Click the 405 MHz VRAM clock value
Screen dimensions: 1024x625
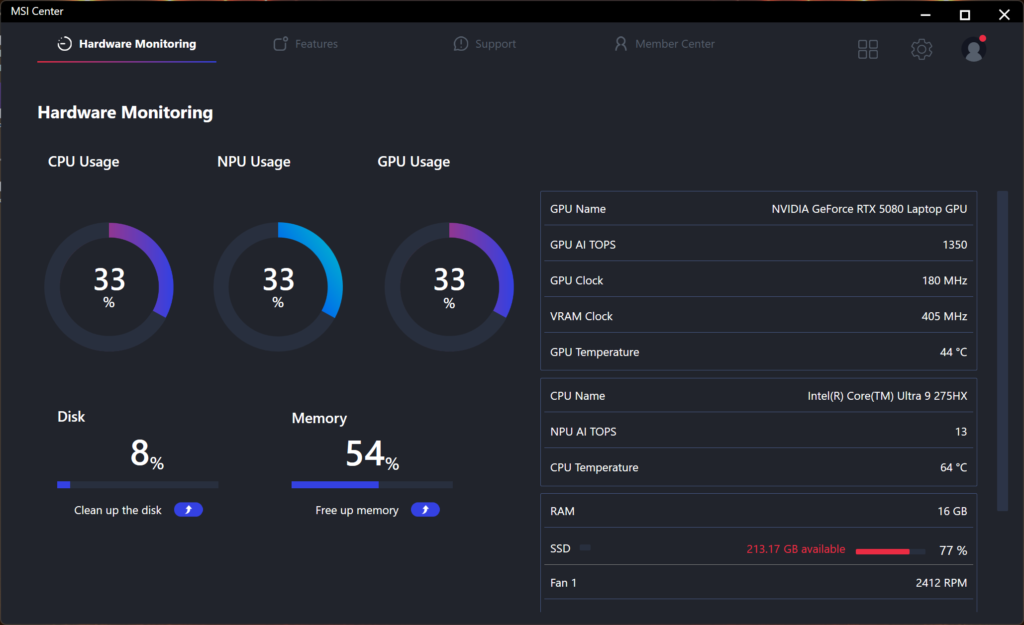click(x=944, y=317)
